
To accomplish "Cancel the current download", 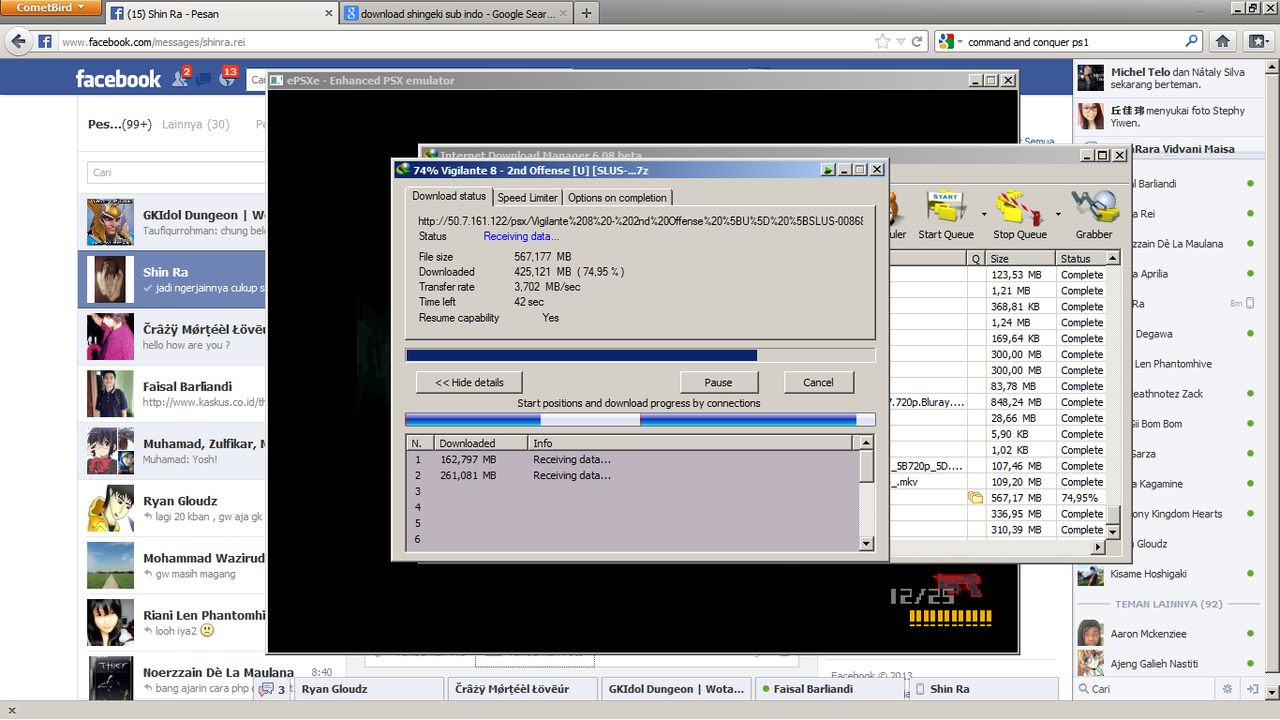I will pyautogui.click(x=818, y=382).
